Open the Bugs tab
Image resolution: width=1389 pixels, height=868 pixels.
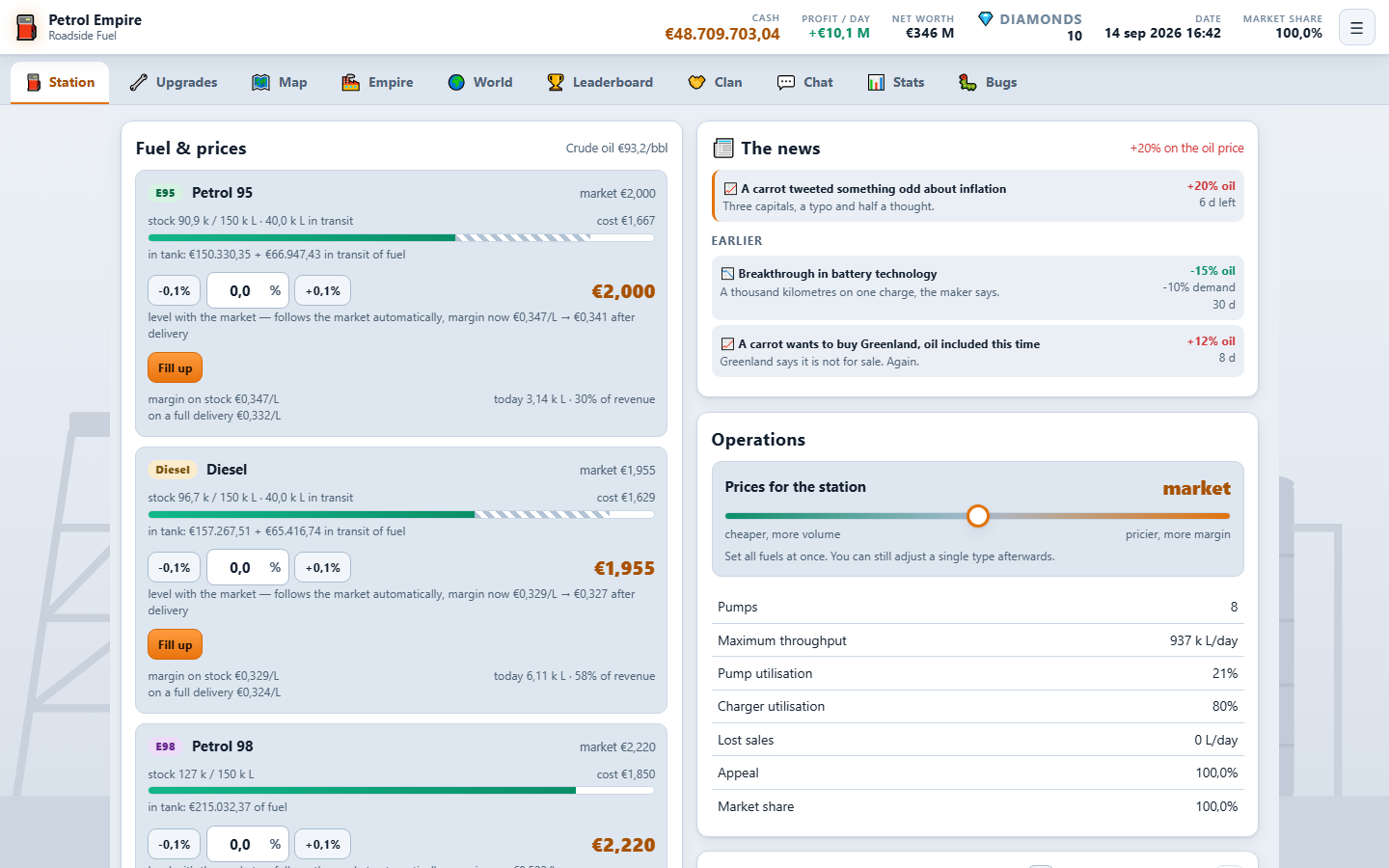pyautogui.click(x=988, y=83)
